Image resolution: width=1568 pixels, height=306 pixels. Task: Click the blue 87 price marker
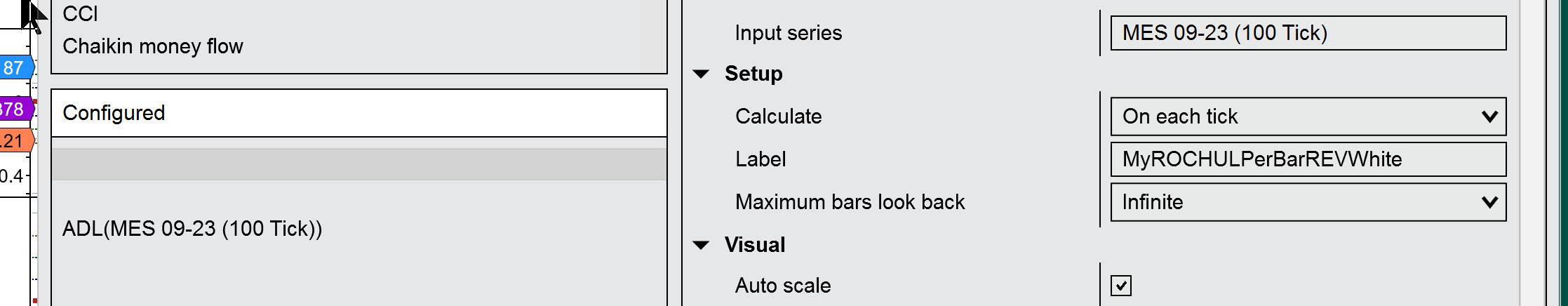click(15, 68)
